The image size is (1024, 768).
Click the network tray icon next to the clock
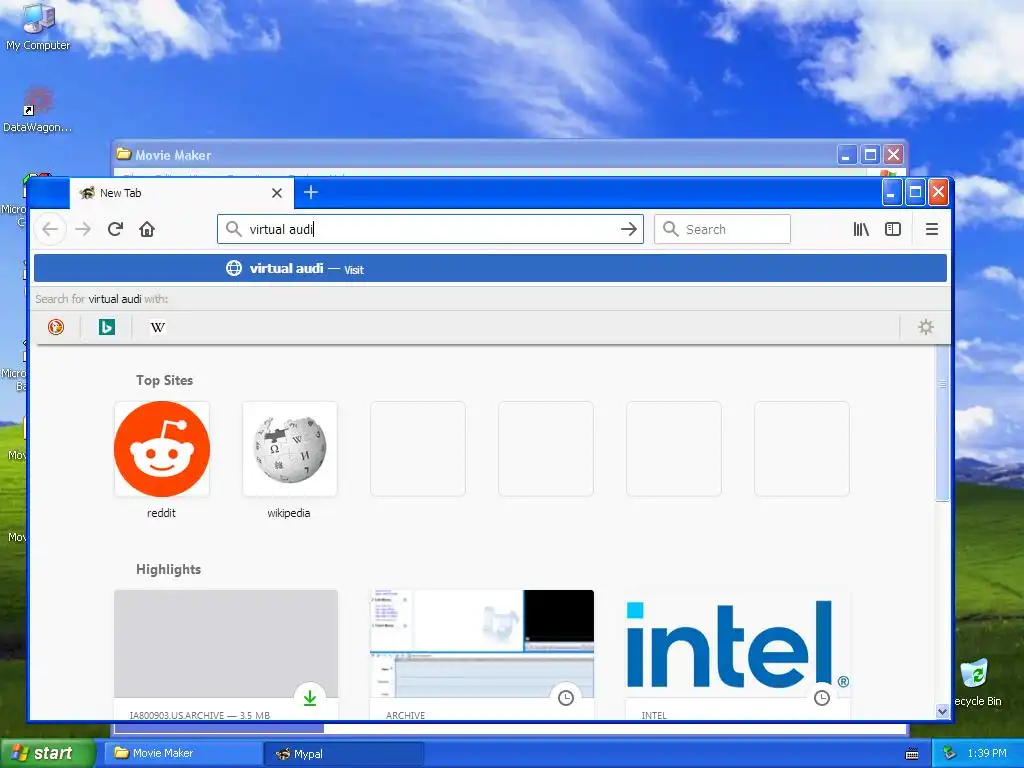950,753
